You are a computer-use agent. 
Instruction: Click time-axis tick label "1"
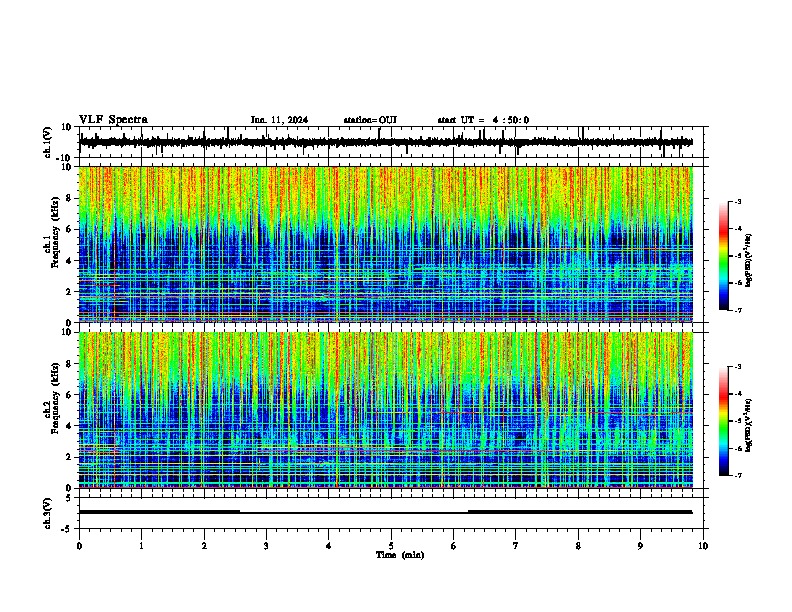pos(141,546)
